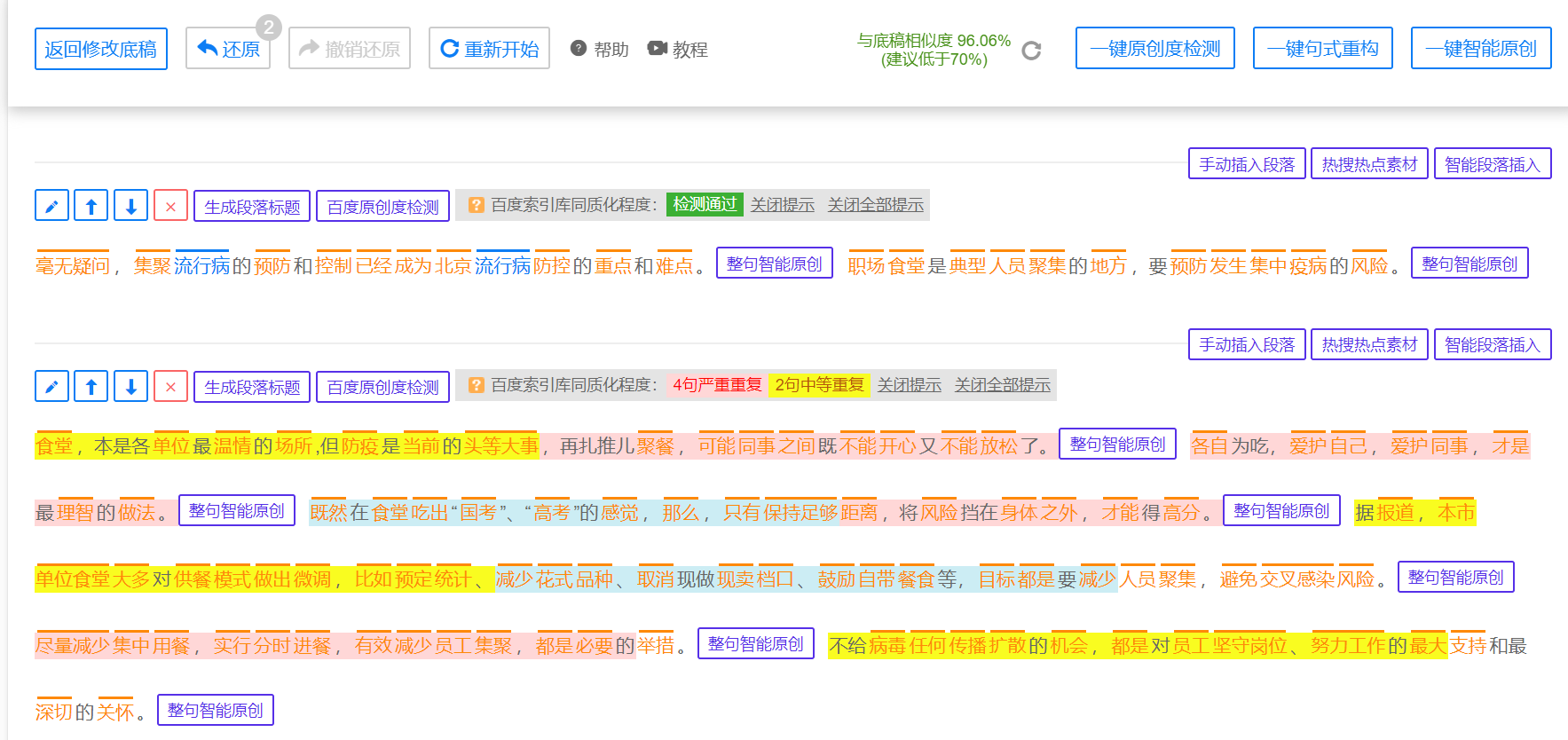Run 一键原创度检测
This screenshot has width=1568, height=740.
pyautogui.click(x=1155, y=48)
